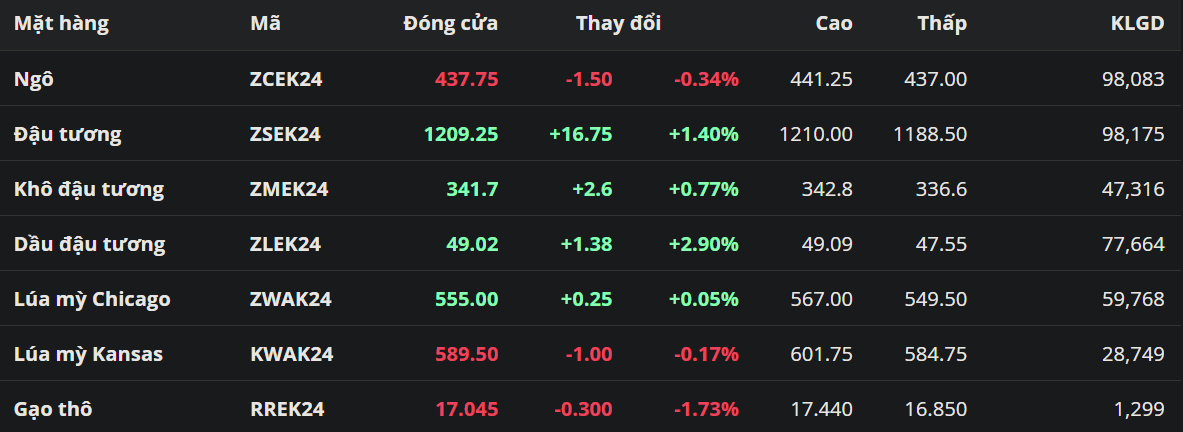Open the Đậu tương commodity row
1183x432 pixels.
67,134
